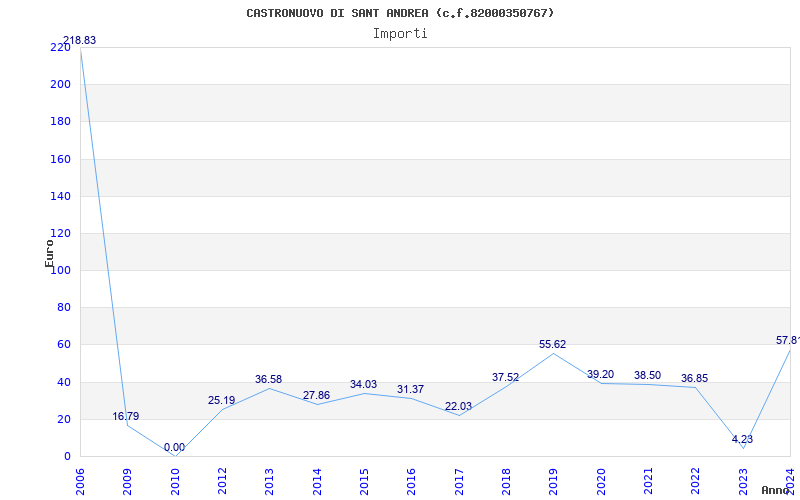The width and height of the screenshot is (800, 500).
Task: Select the 36.85 data label
Action: tap(694, 378)
